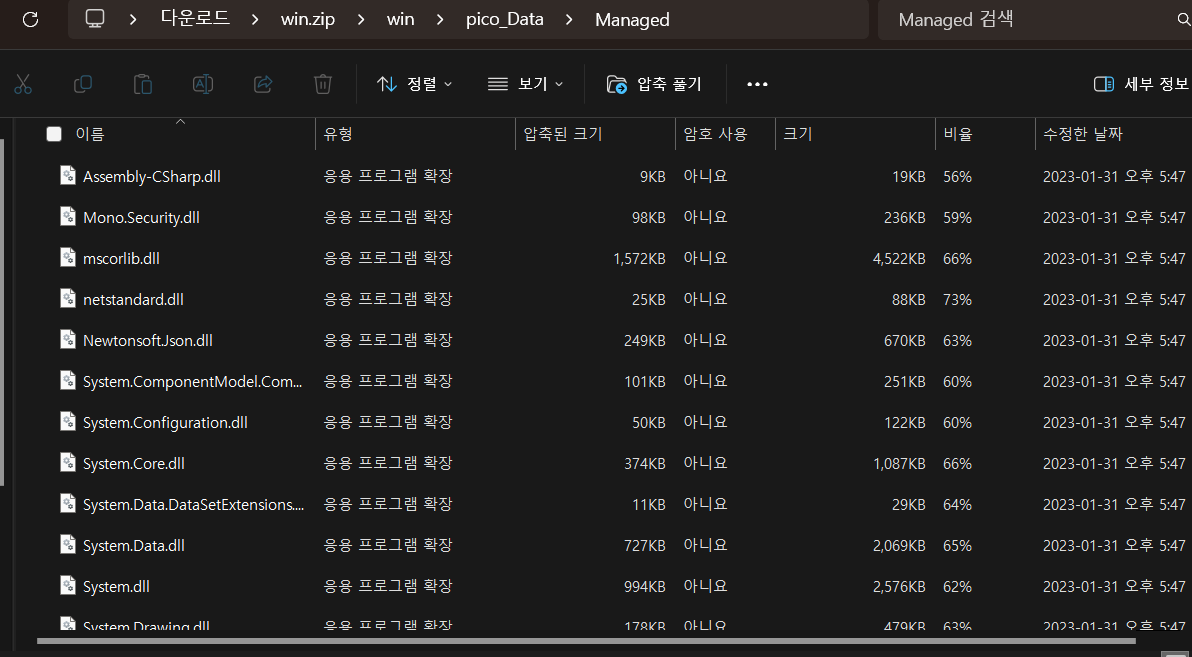1192x657 pixels.
Task: Click the This PC monitor icon in breadcrumb
Action: pos(94,19)
